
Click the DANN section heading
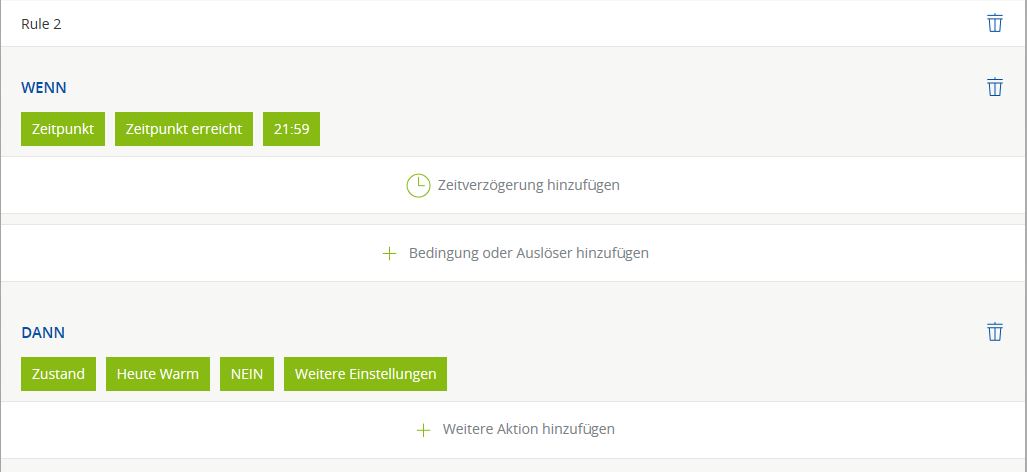pos(43,332)
